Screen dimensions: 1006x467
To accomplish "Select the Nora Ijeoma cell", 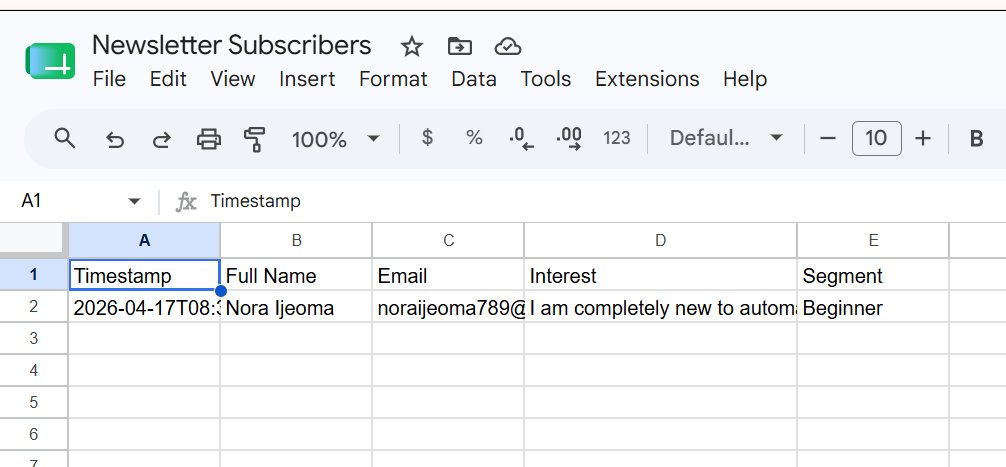I will click(x=296, y=307).
